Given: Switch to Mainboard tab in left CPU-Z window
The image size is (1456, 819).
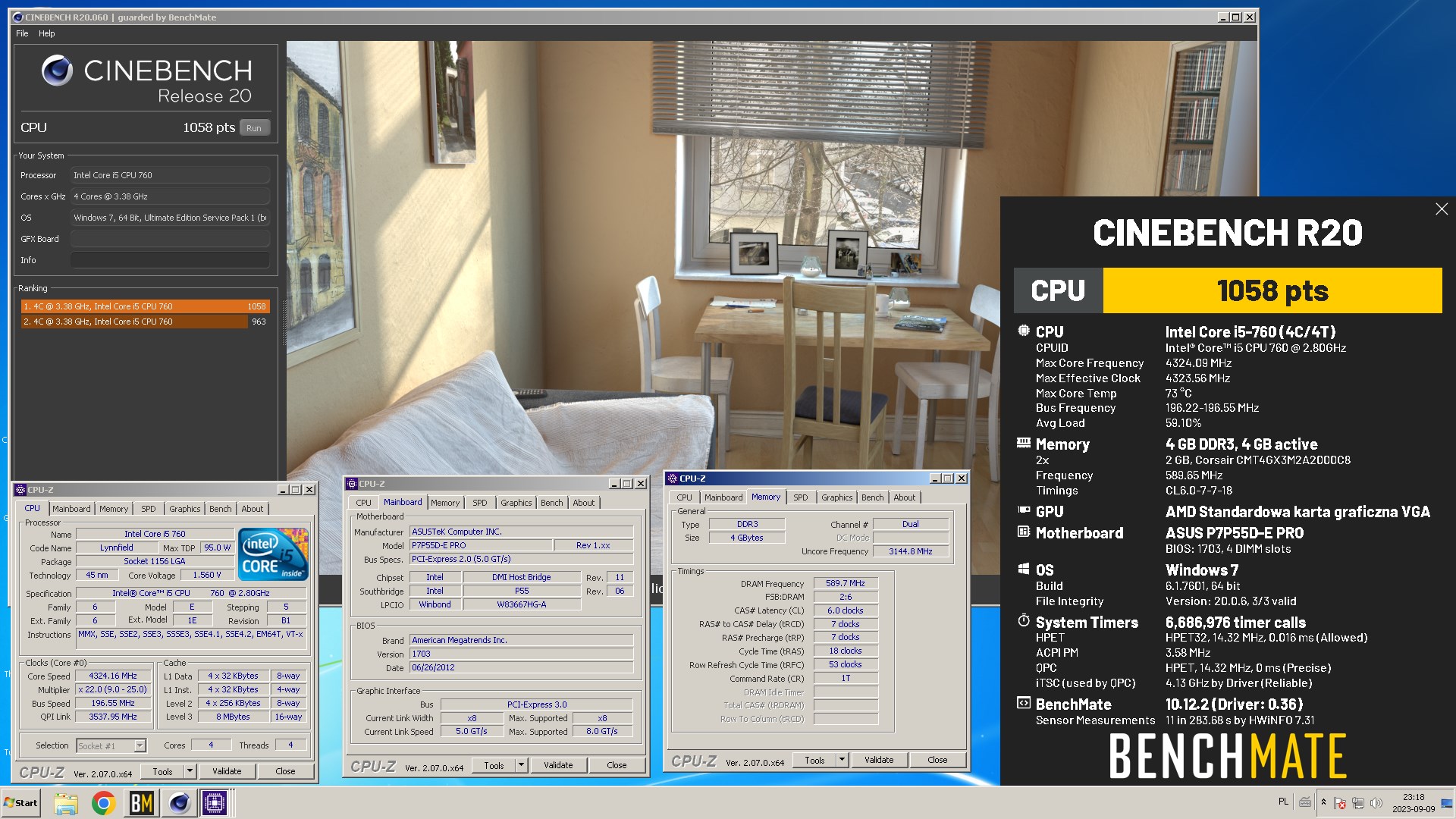Looking at the screenshot, I should click(71, 509).
